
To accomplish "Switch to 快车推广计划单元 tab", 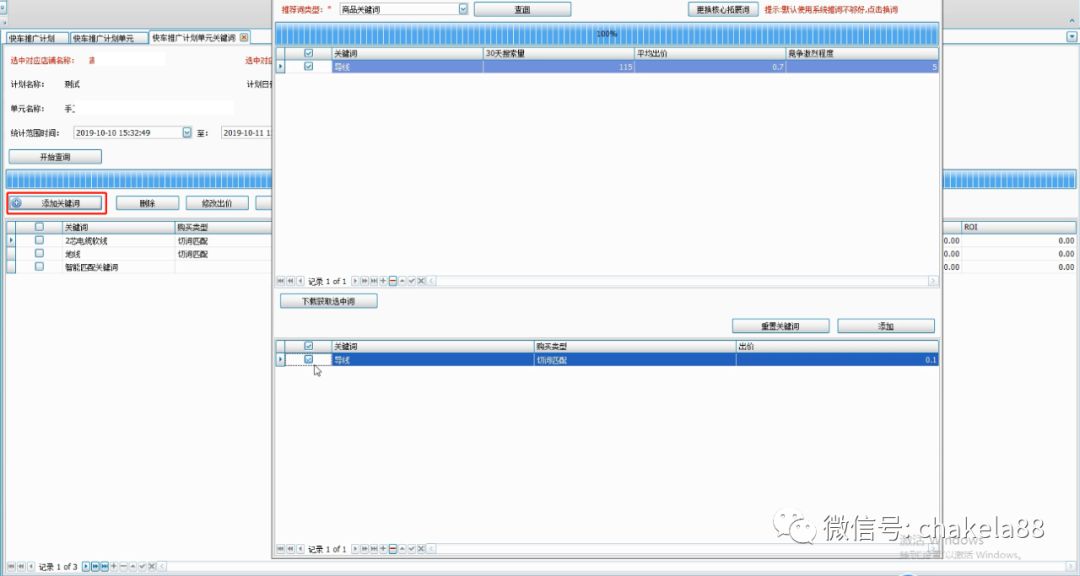I will (x=109, y=38).
